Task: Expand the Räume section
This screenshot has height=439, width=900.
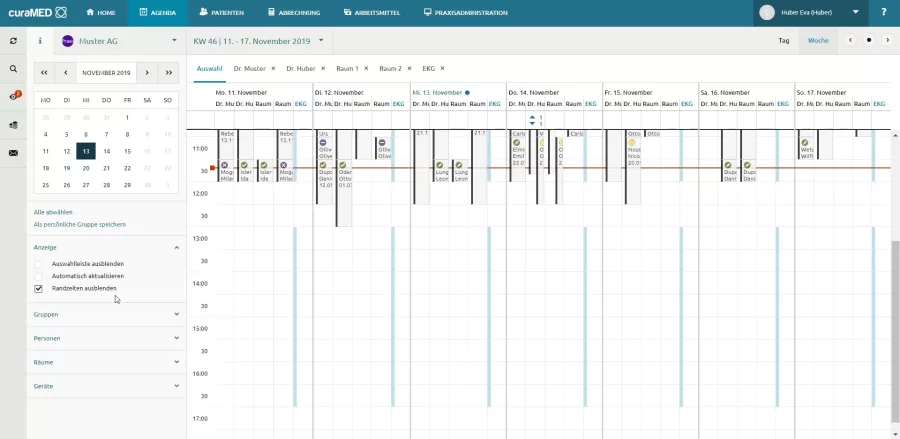Action: (x=107, y=363)
